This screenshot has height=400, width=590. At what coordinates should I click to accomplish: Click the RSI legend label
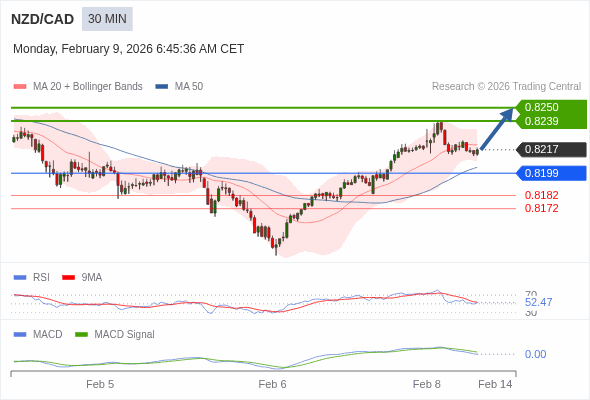coord(41,278)
